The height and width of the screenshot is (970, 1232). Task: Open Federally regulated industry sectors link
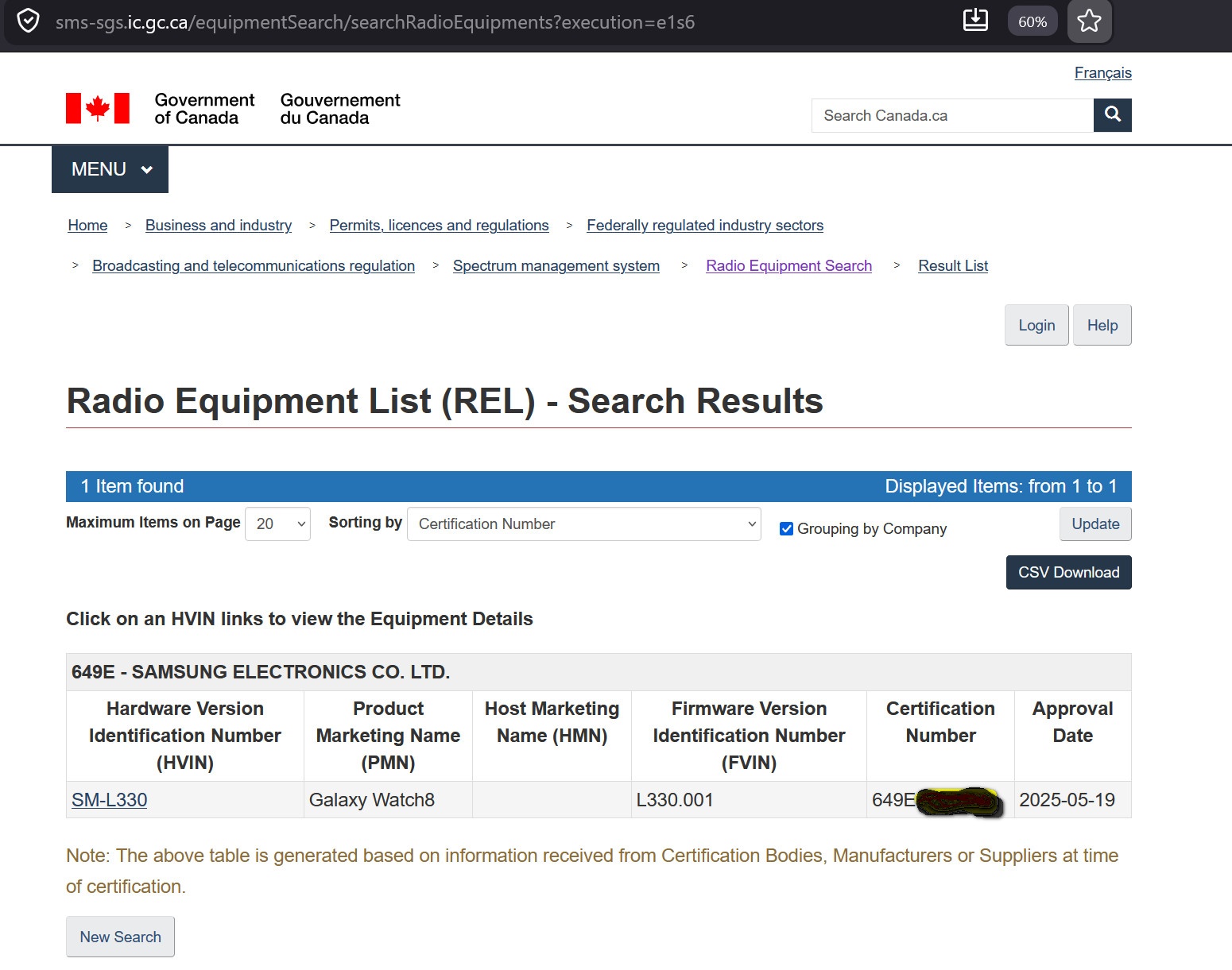[x=705, y=226]
